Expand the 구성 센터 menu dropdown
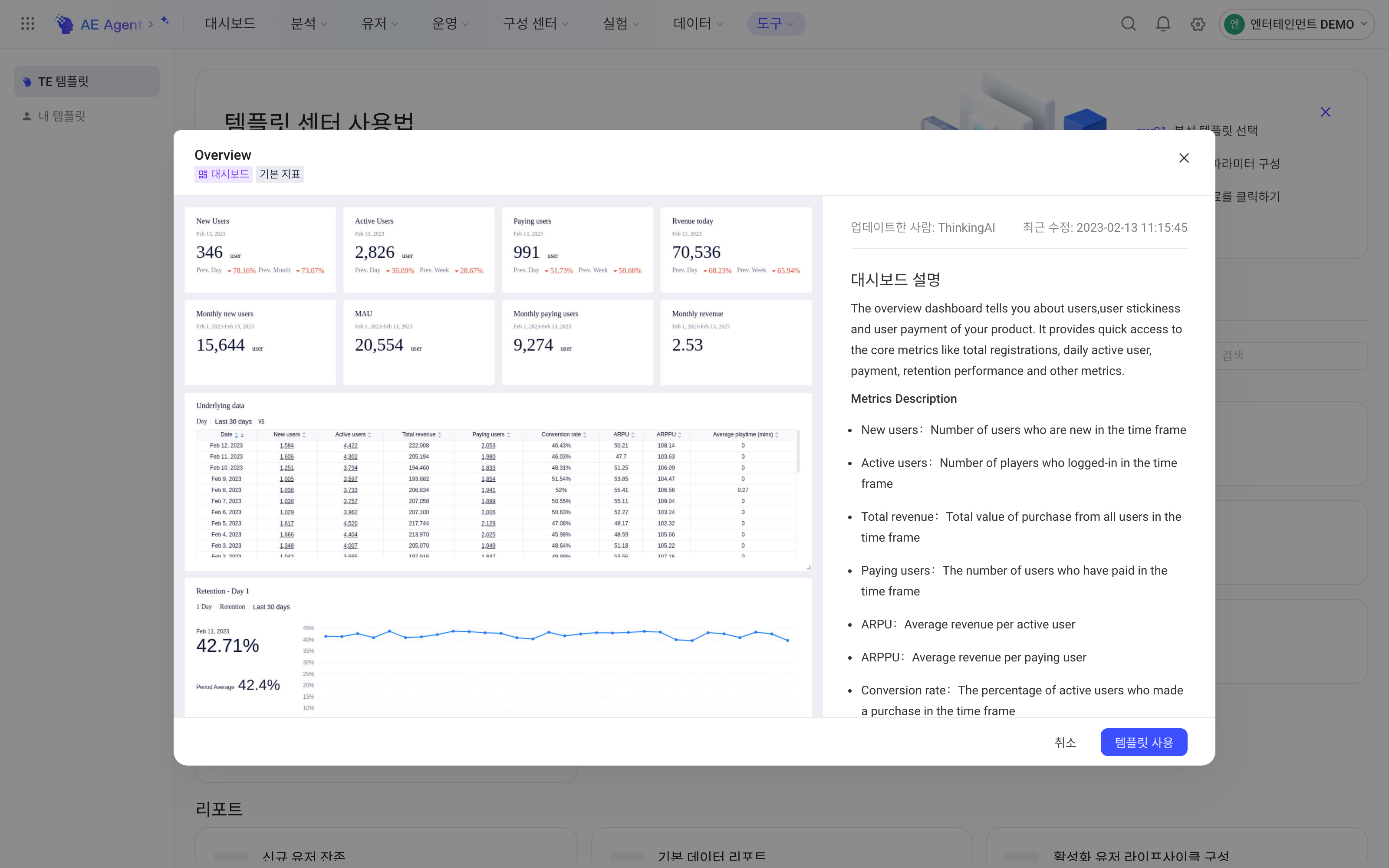This screenshot has width=1389, height=868. tap(535, 23)
